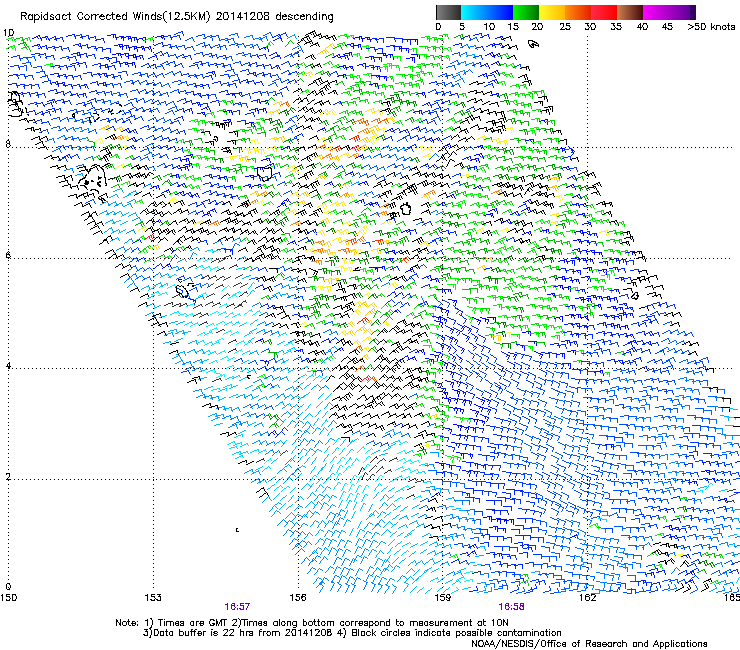The image size is (740, 650).
Task: Click the island outline near the top at 161E
Action: click(533, 44)
